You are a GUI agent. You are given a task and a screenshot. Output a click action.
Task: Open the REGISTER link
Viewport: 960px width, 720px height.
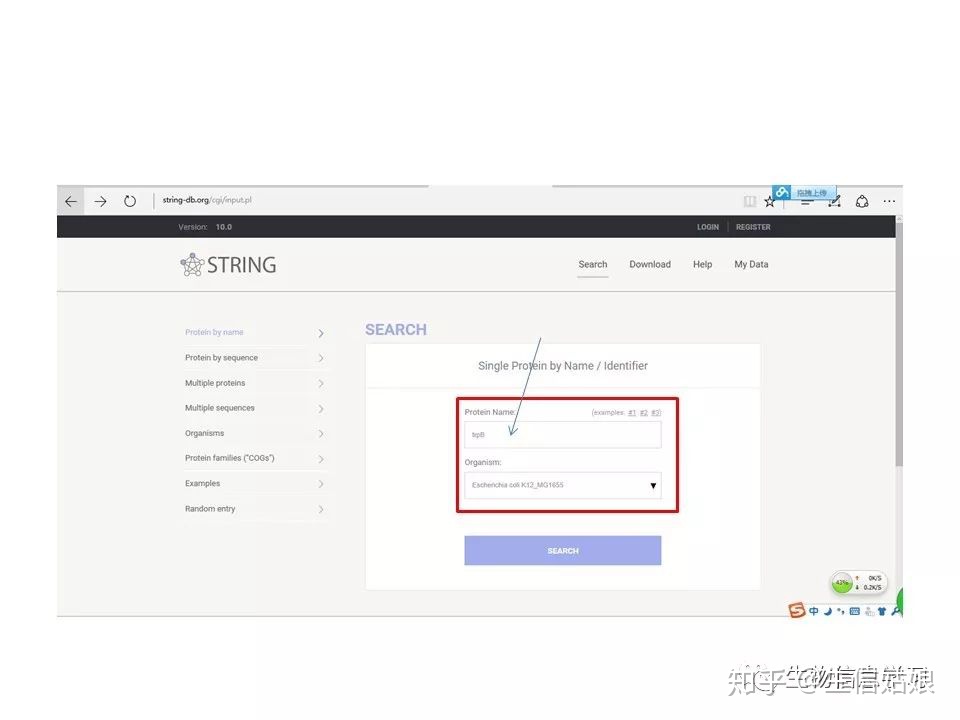coord(753,227)
